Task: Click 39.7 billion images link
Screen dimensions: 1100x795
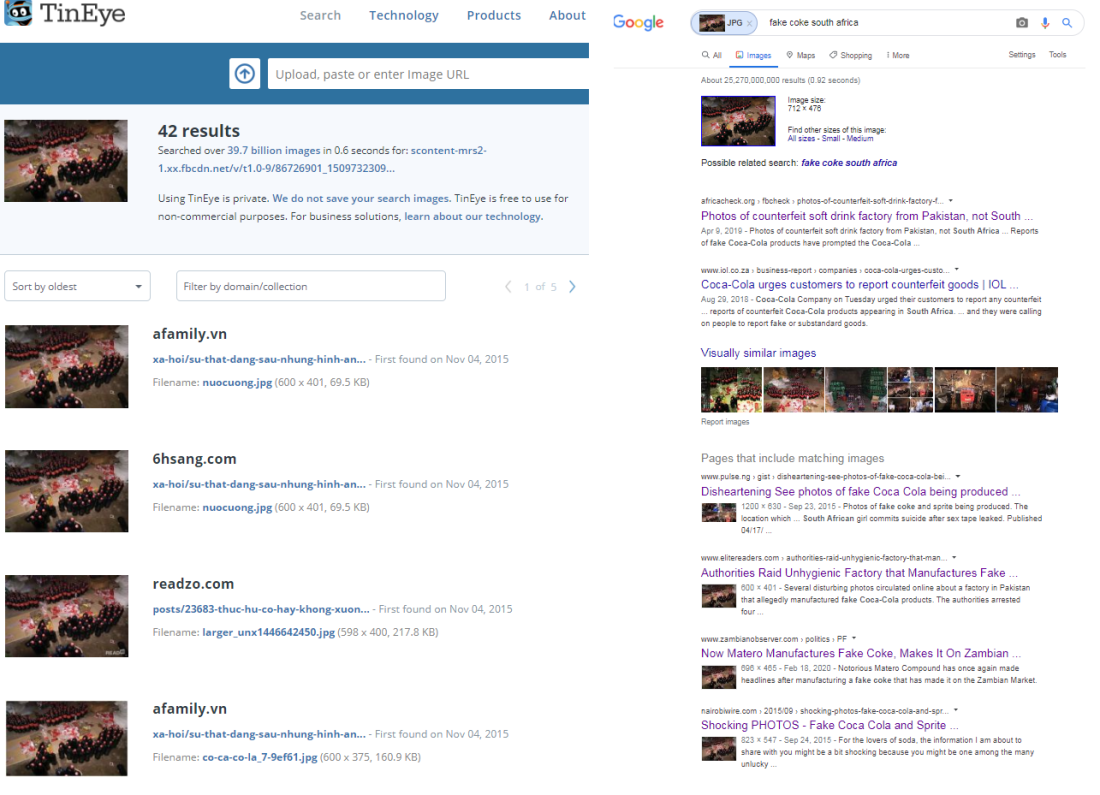Action: (274, 150)
